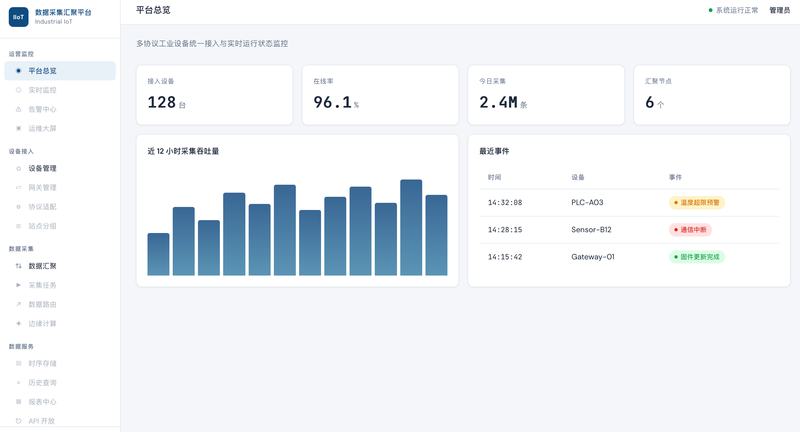Open the 历史查询 menu item
This screenshot has height=432, width=800.
click(x=60, y=383)
